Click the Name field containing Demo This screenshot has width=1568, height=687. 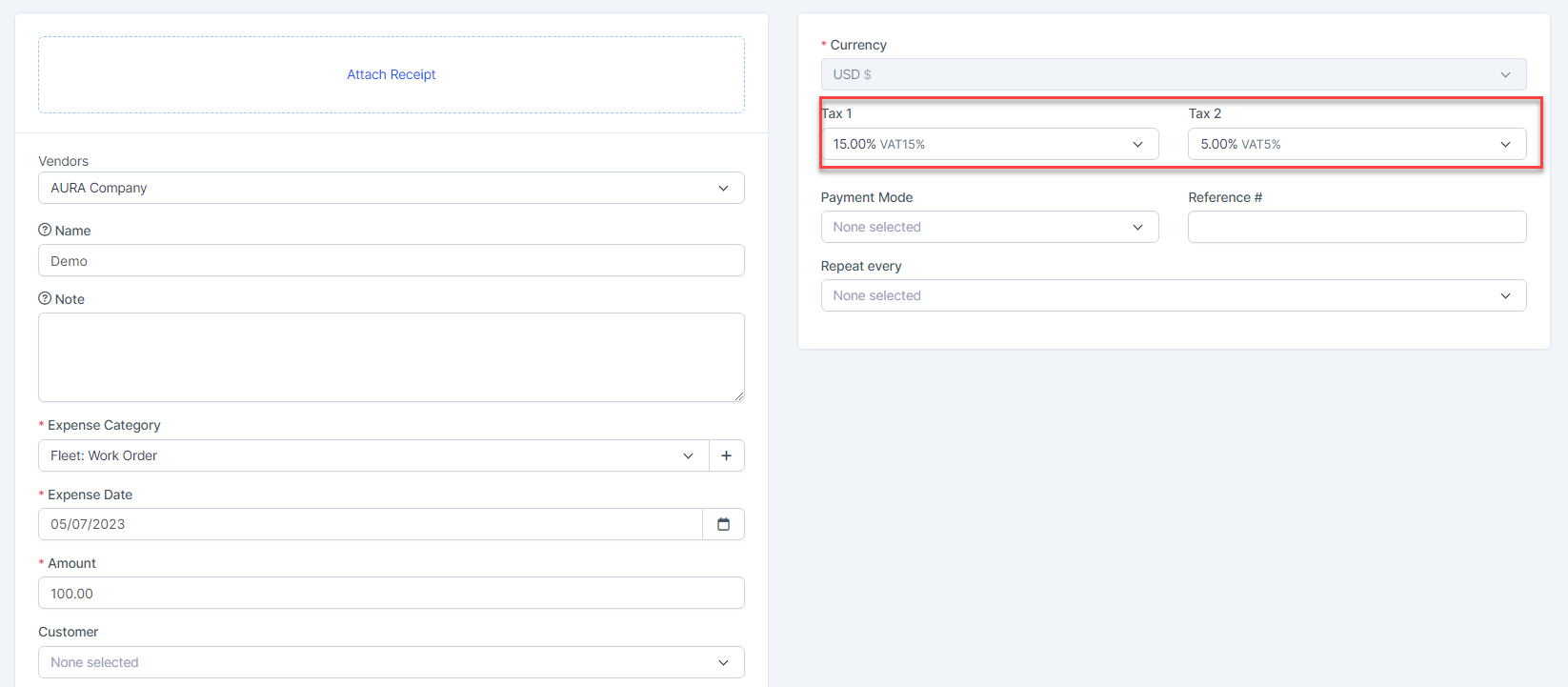pos(391,260)
